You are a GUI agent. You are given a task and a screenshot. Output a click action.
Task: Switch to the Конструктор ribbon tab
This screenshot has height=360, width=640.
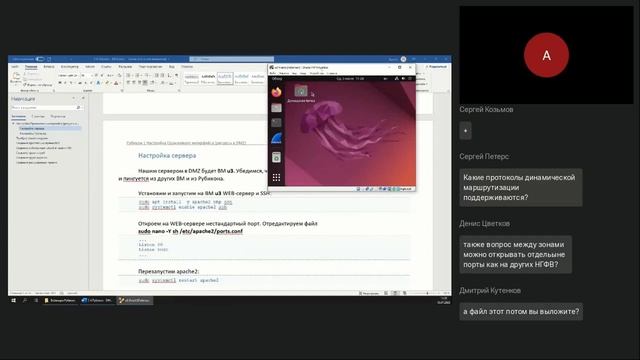69,67
